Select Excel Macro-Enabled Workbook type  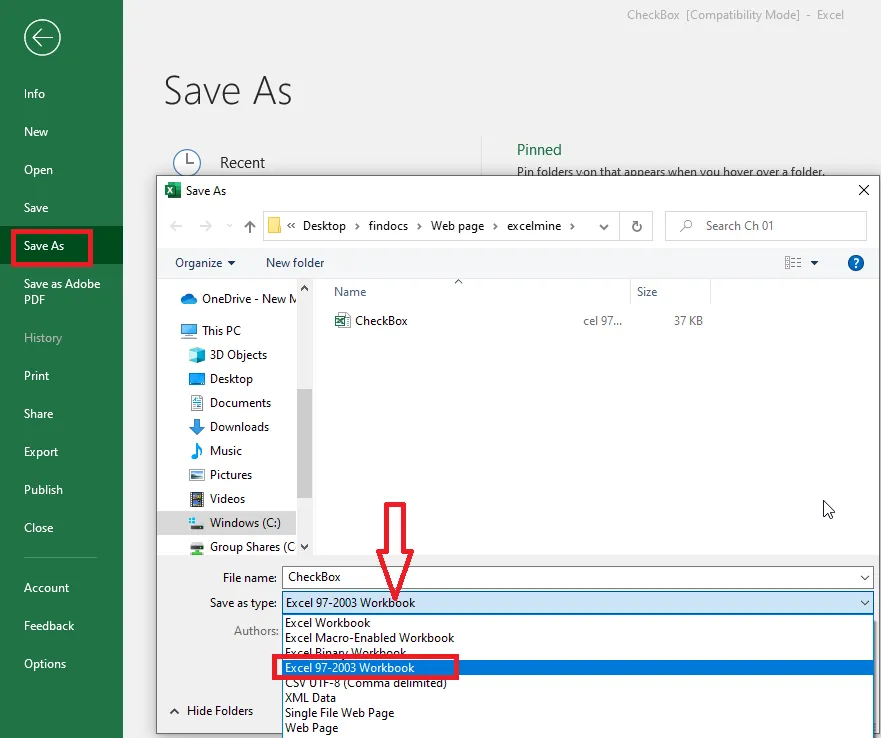tap(578, 638)
